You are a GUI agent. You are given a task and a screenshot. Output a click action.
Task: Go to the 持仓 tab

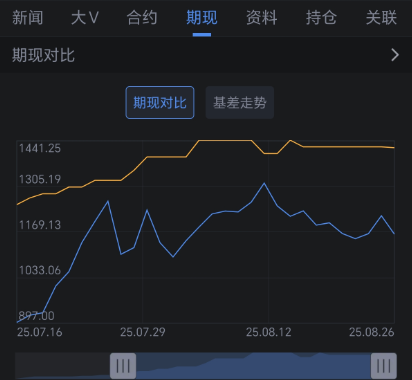click(321, 17)
